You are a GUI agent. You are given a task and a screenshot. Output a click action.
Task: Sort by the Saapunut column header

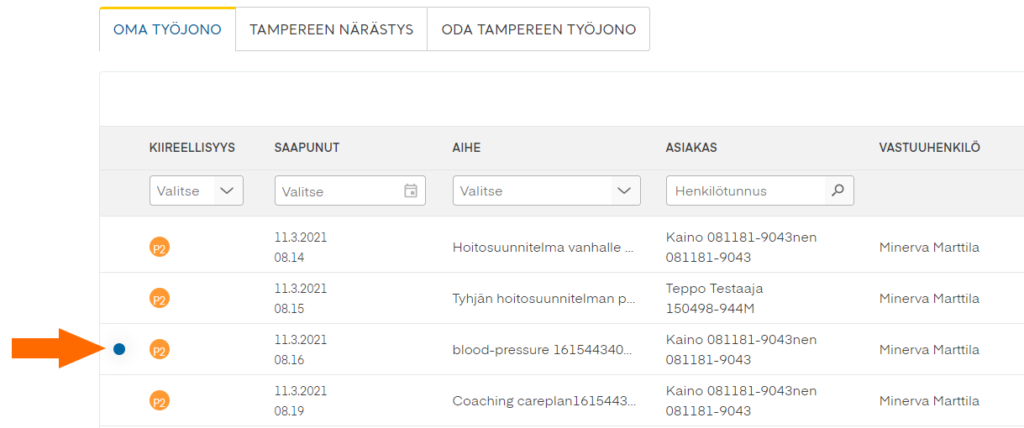tap(307, 148)
